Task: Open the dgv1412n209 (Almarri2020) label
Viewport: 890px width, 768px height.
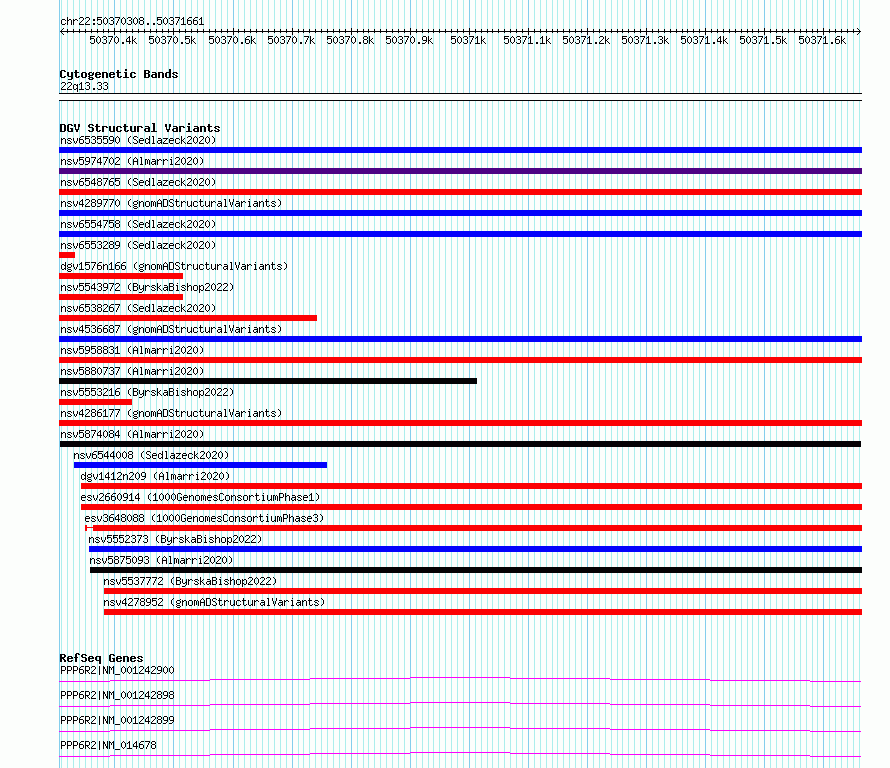Action: pyautogui.click(x=155, y=476)
